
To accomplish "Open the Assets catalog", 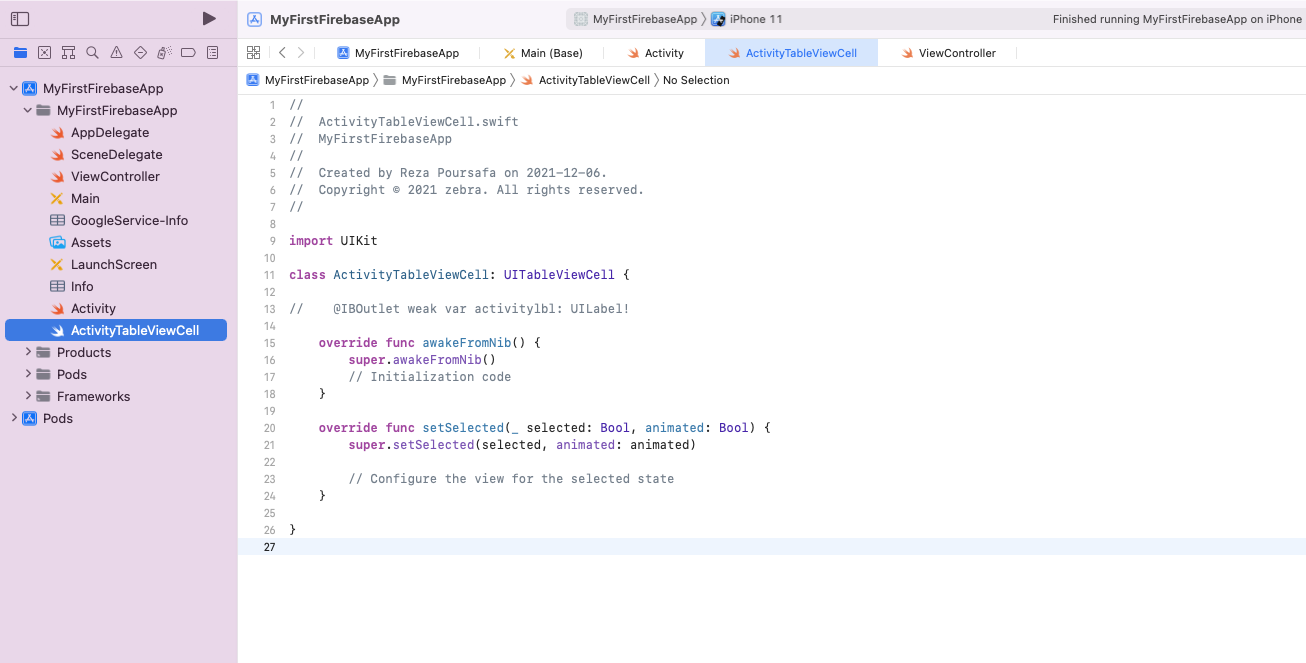I will (x=91, y=242).
